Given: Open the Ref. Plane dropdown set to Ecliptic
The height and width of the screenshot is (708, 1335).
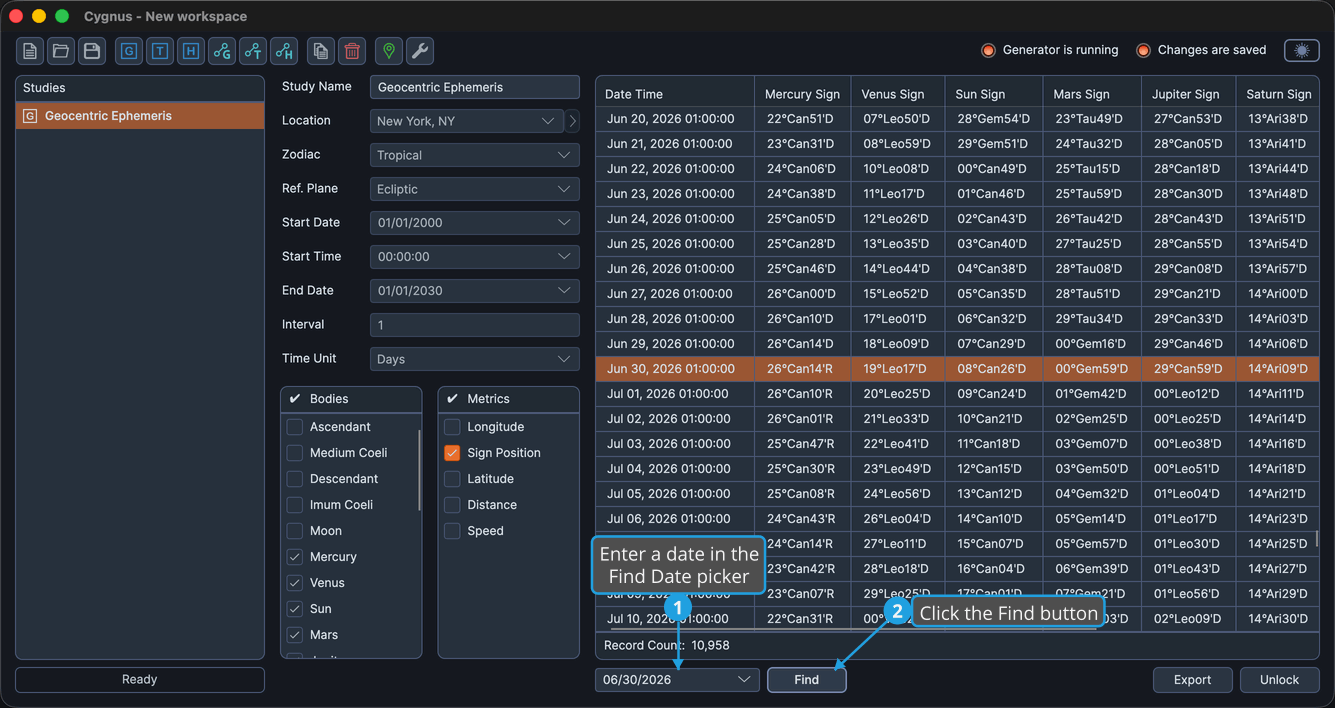Looking at the screenshot, I should coord(475,189).
